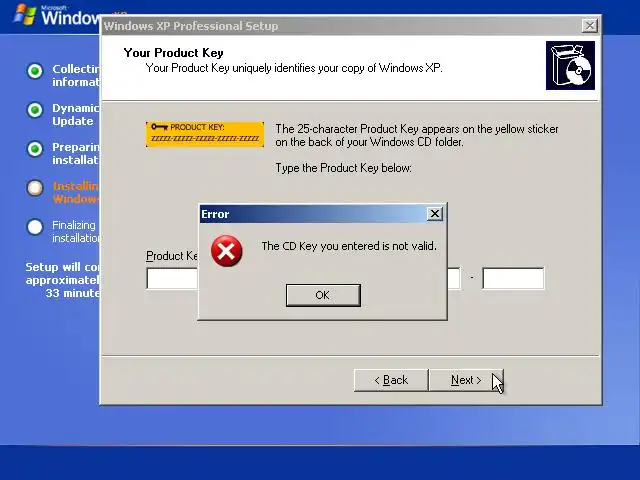Image resolution: width=640 pixels, height=480 pixels.
Task: Click the 'Your Product Key' heading
Action: [173, 53]
